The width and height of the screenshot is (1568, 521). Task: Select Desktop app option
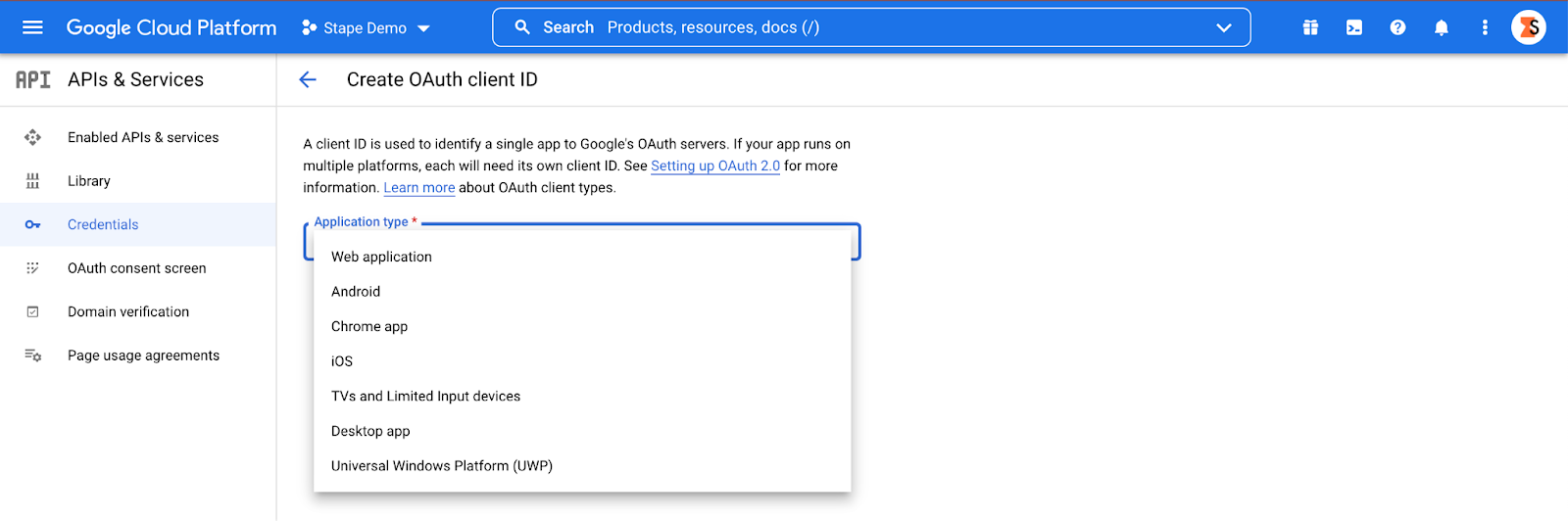point(582,431)
